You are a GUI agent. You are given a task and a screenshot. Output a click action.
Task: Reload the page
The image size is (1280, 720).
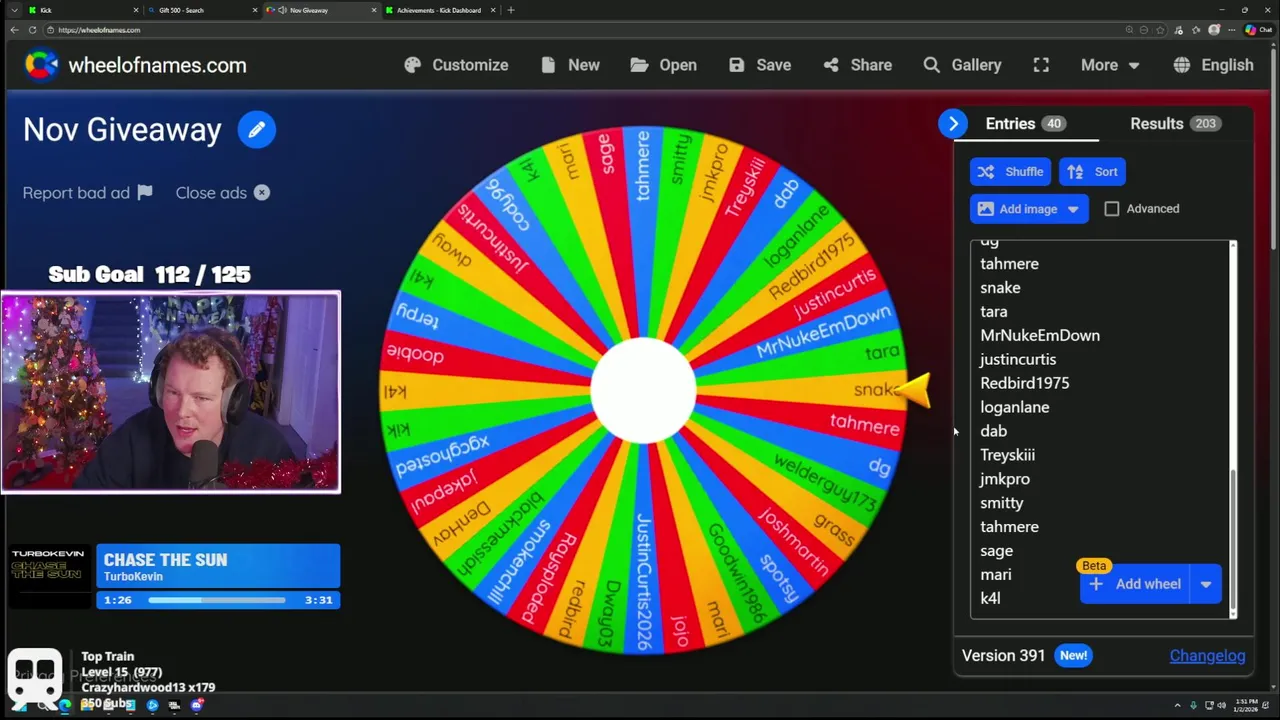coord(32,30)
